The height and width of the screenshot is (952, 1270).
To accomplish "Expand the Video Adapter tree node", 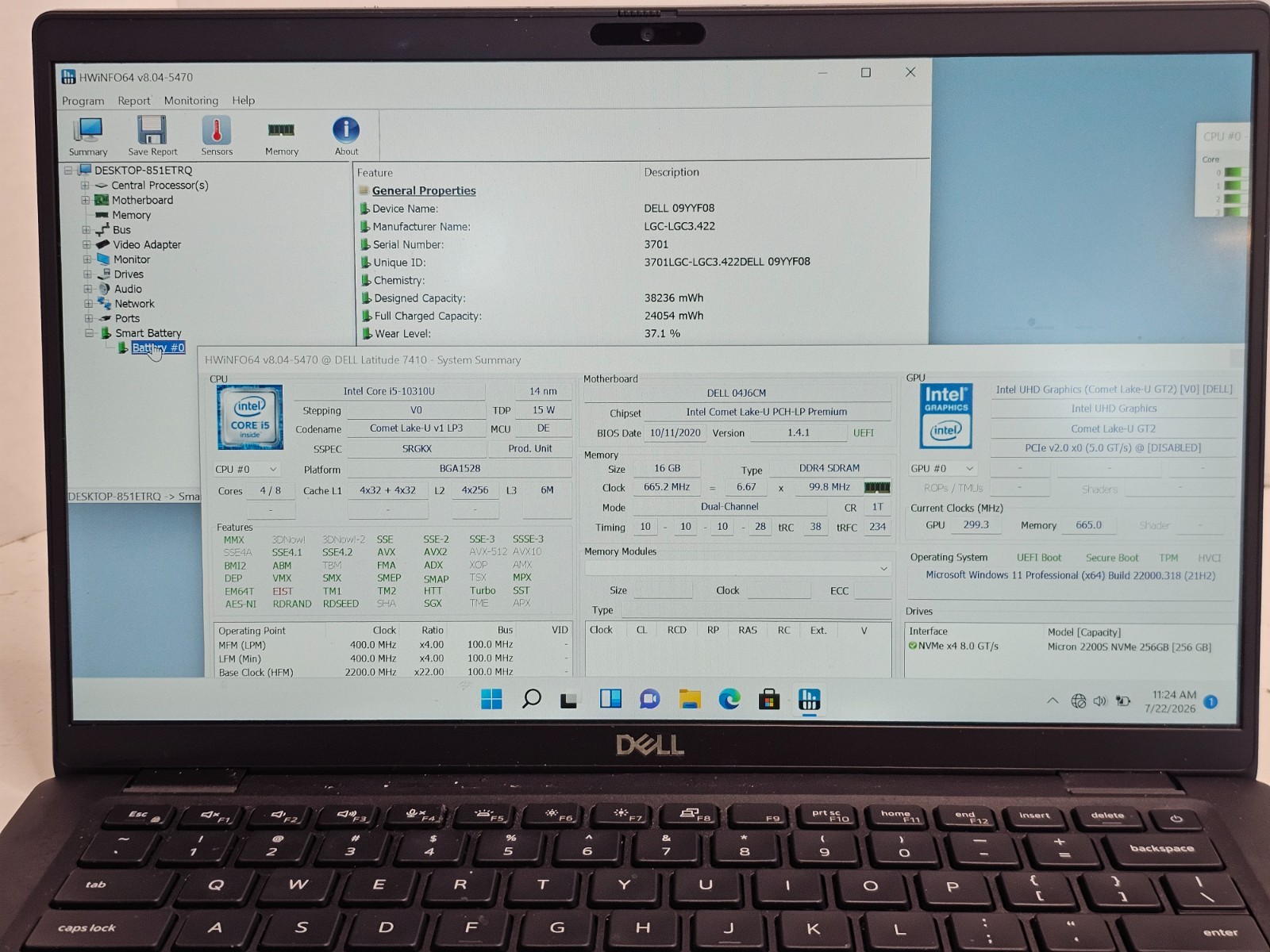I will coord(87,244).
